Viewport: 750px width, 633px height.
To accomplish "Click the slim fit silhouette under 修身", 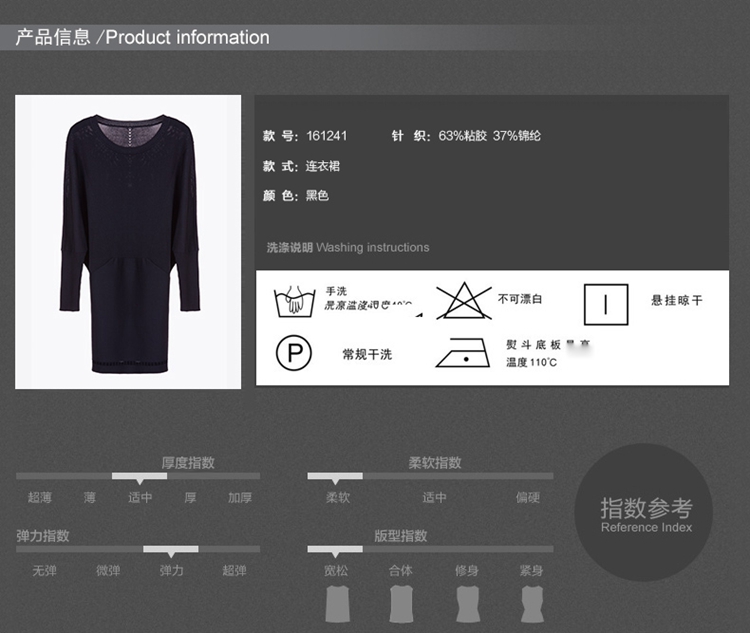I will 466,604.
